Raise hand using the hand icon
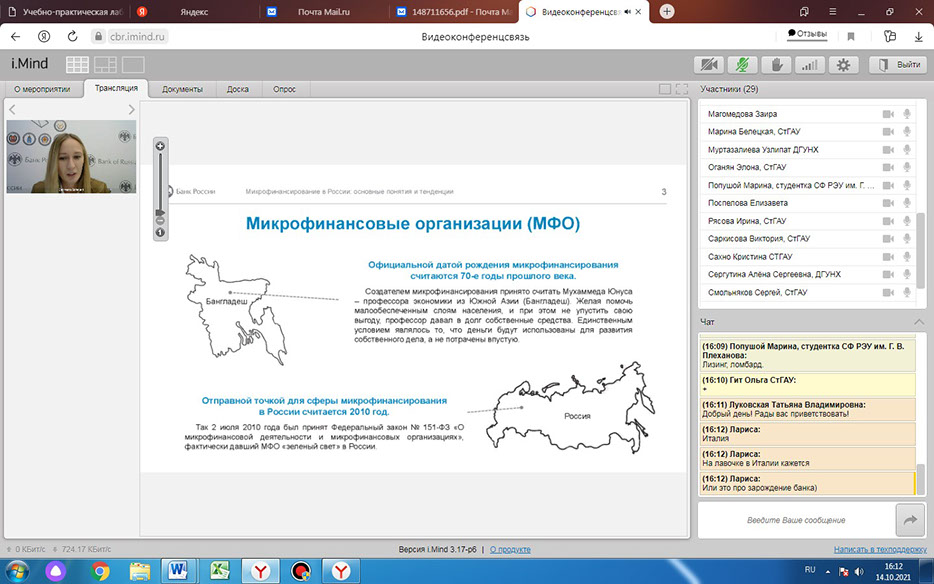The image size is (934, 584). (775, 65)
